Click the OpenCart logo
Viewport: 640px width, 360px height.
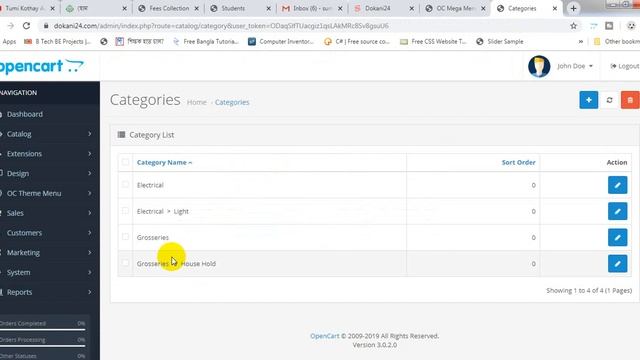(42, 66)
